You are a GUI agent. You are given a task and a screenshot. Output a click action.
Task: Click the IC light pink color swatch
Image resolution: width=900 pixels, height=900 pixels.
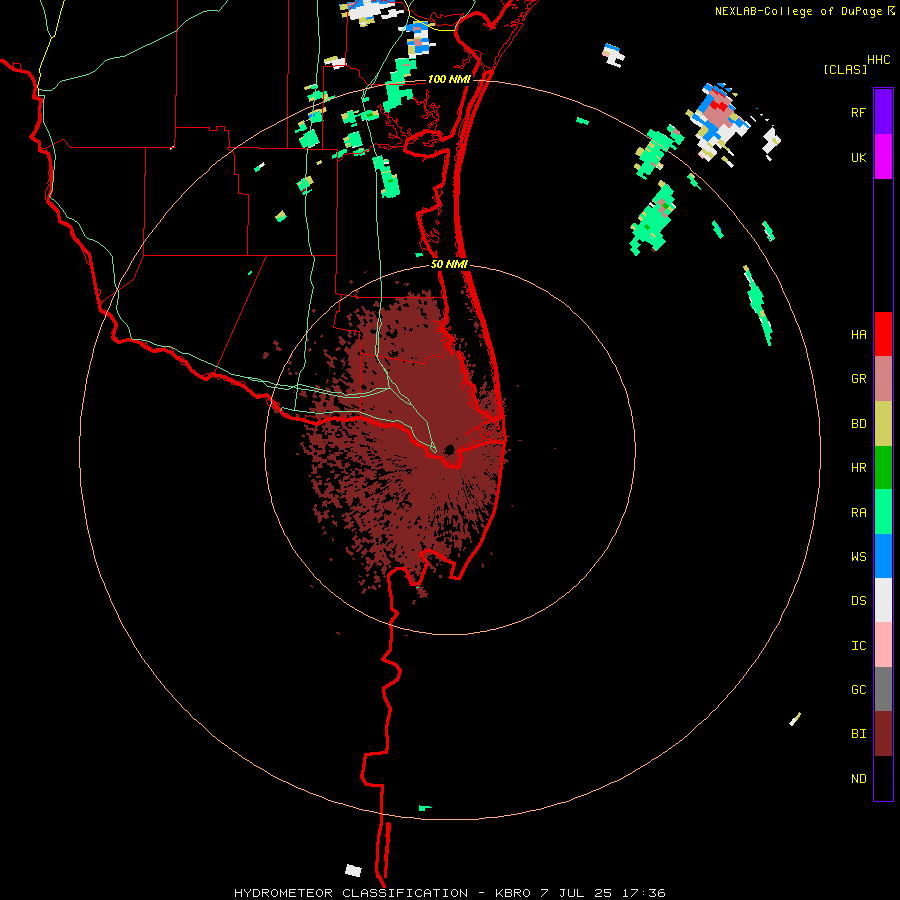[x=883, y=645]
